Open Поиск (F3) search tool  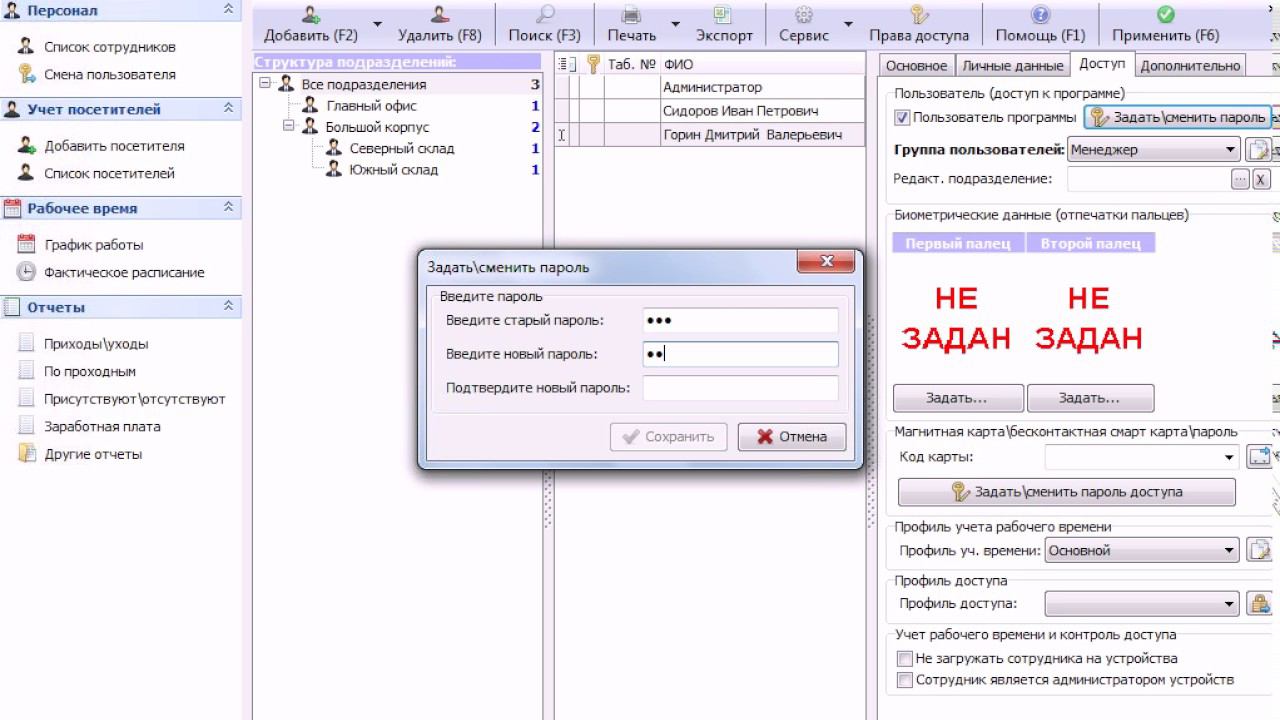click(544, 25)
